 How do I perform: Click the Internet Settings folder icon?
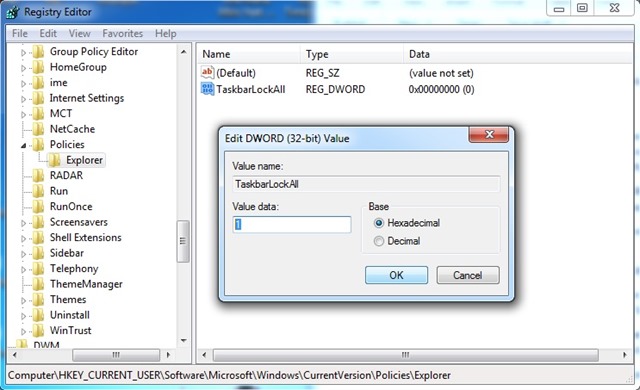(x=38, y=98)
